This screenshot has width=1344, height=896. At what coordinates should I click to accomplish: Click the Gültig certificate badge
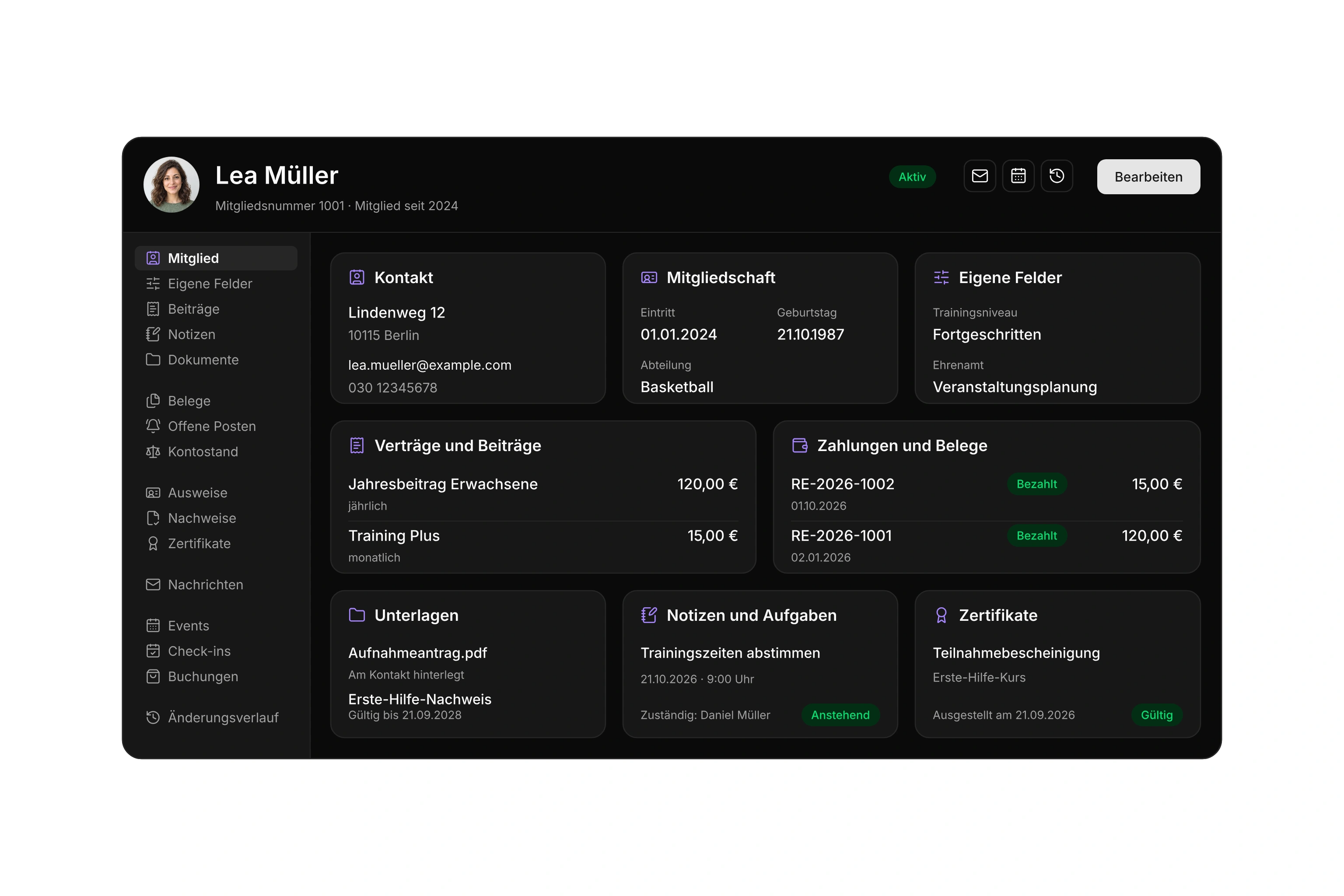1157,715
